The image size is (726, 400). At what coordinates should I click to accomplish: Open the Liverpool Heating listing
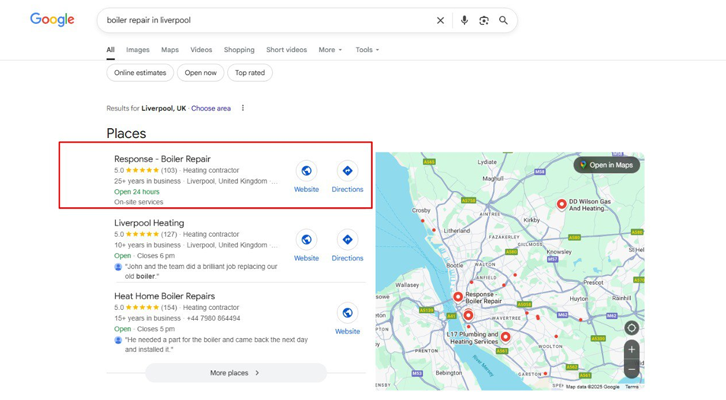pos(149,223)
